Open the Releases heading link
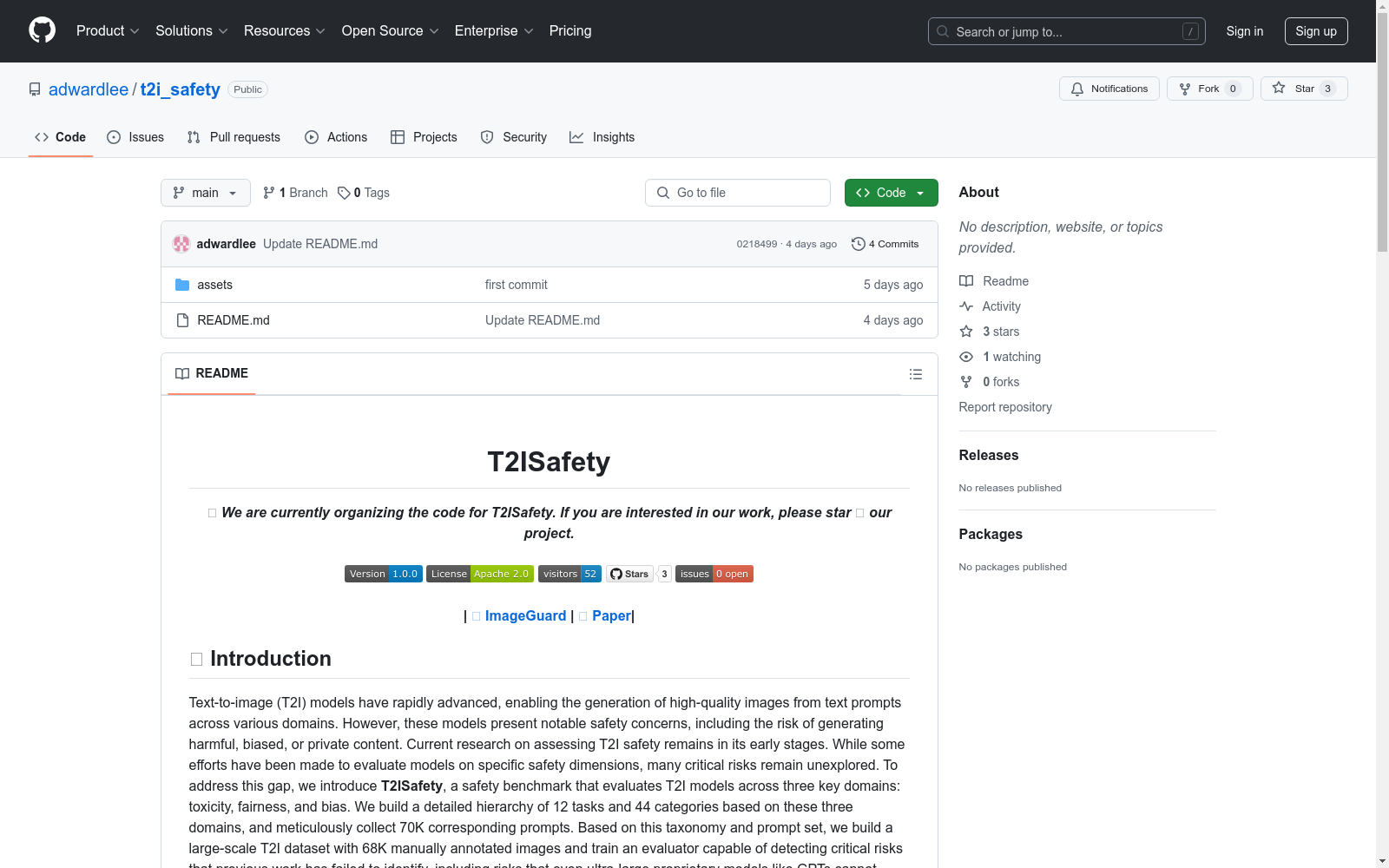This screenshot has width=1389, height=868. (x=989, y=455)
